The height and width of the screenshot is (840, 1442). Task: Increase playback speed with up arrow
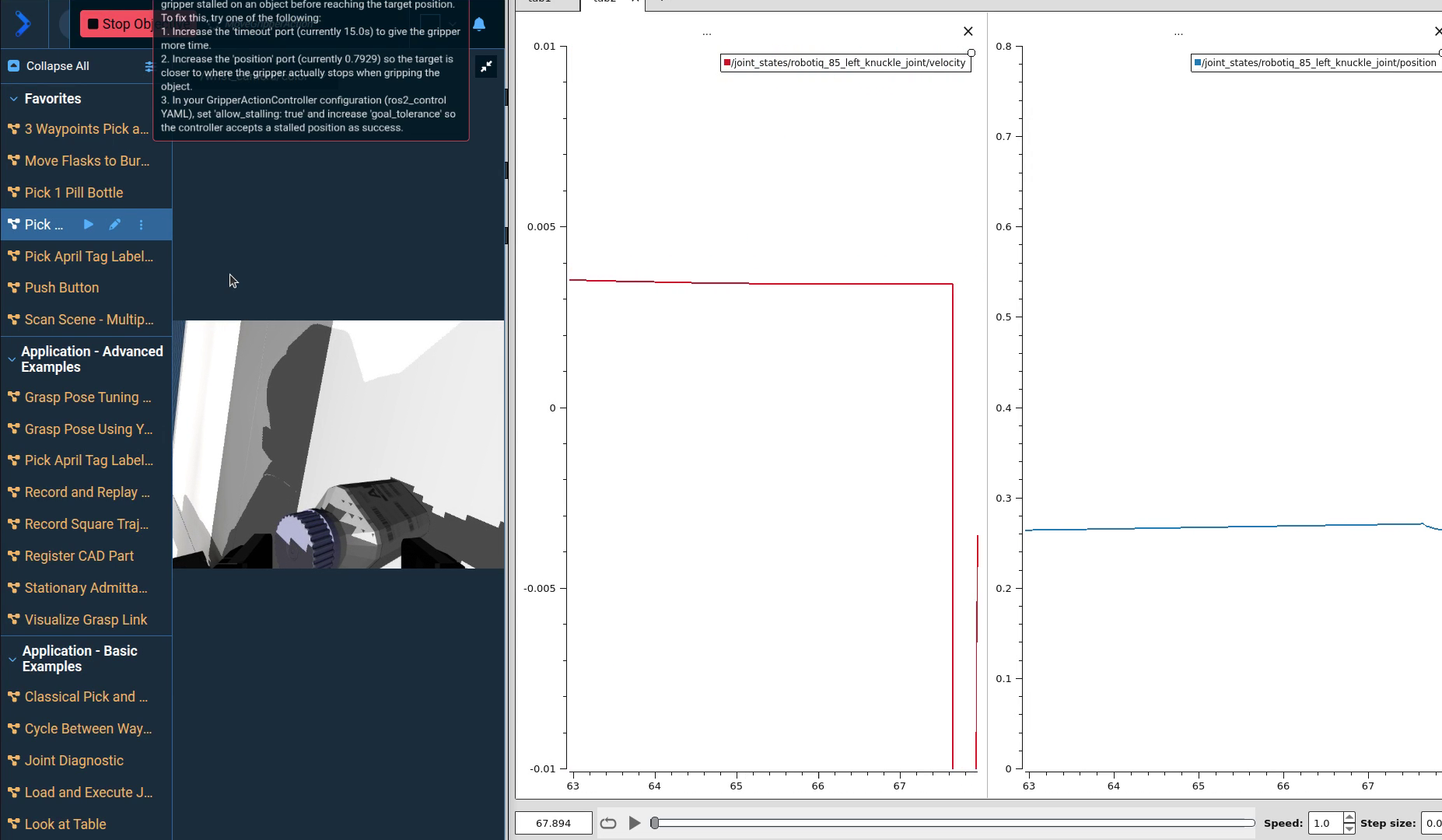pos(1349,817)
